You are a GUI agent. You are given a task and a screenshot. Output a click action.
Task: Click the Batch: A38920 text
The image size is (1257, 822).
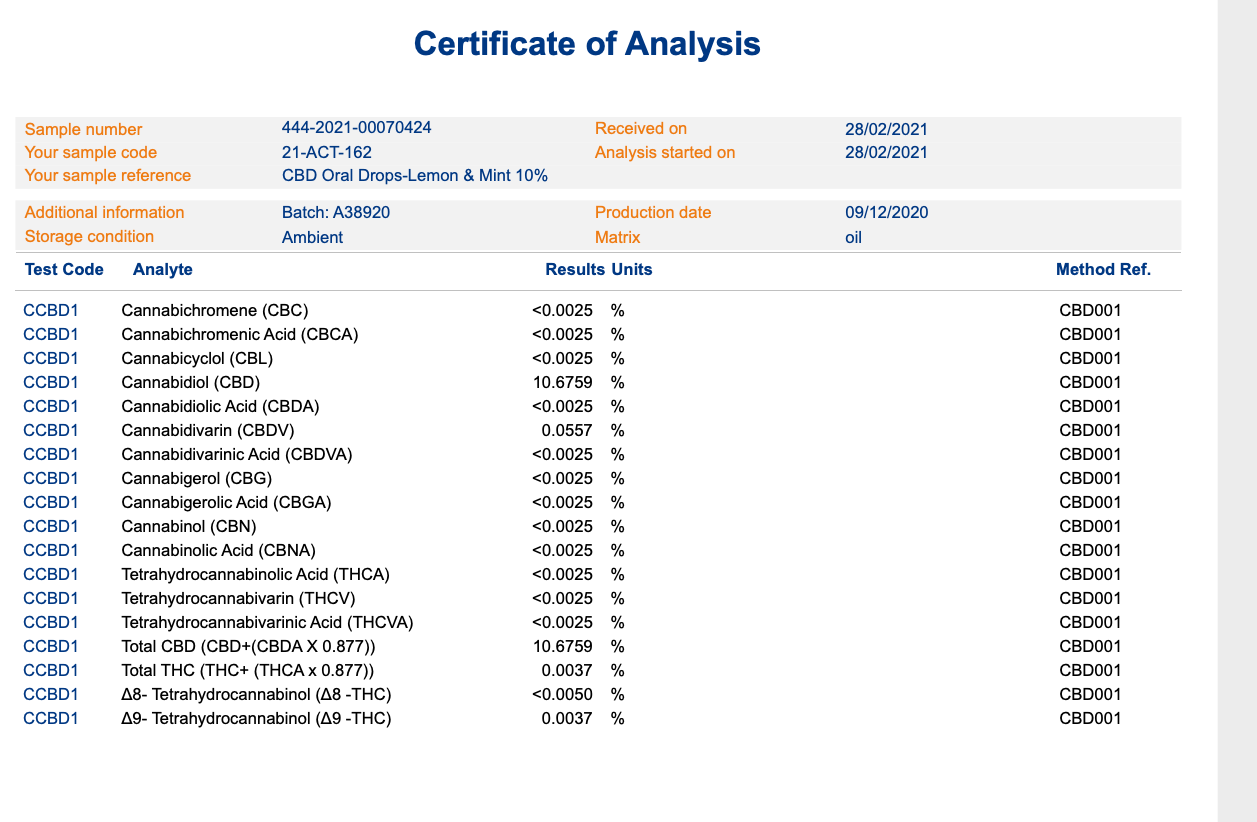(x=335, y=212)
